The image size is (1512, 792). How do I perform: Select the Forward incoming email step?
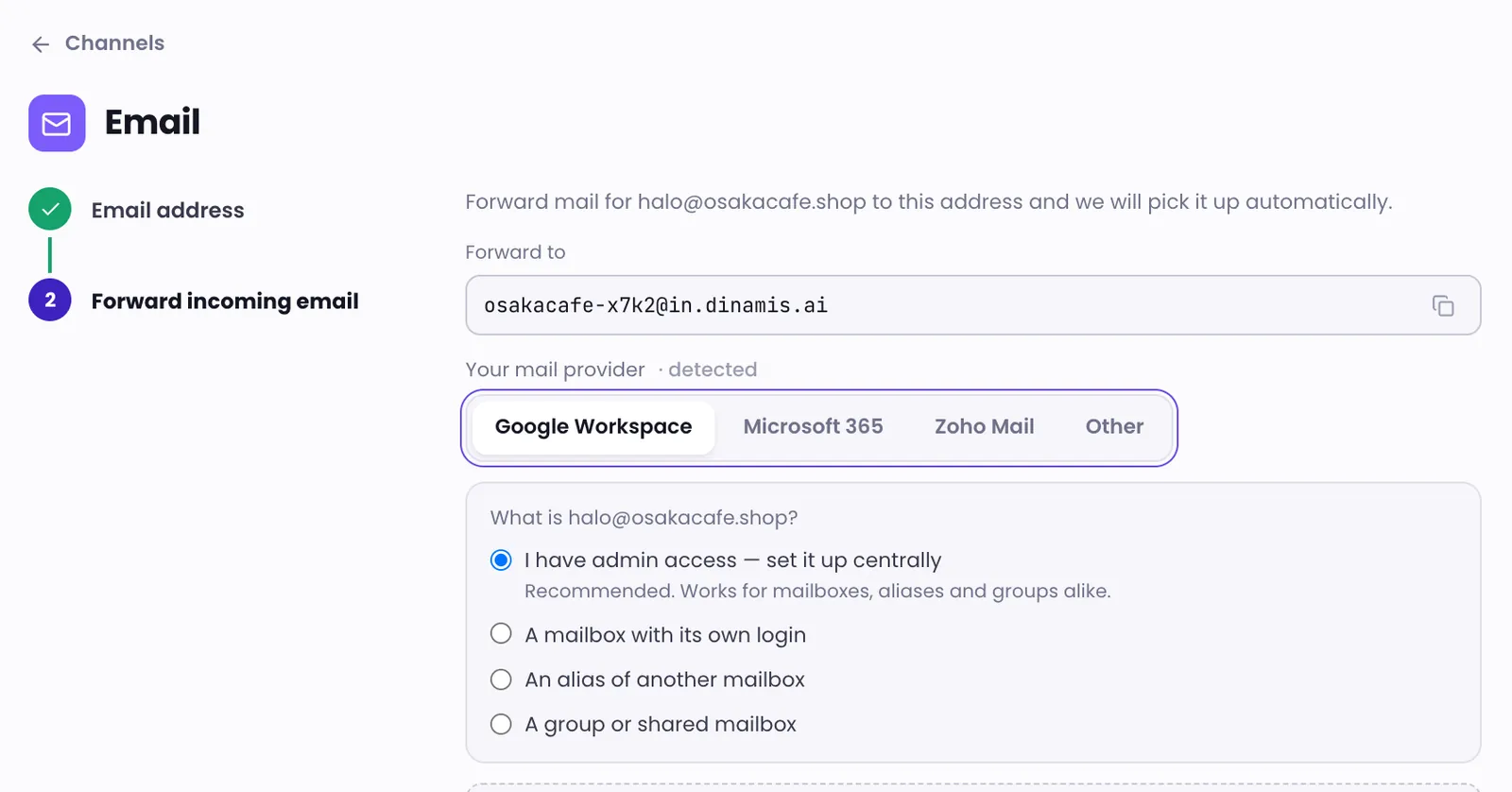(225, 301)
